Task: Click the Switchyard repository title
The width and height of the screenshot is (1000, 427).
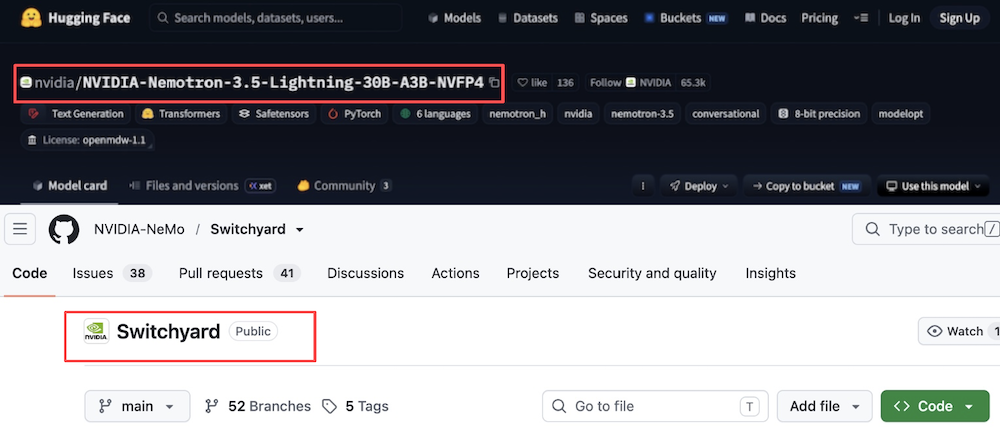Action: pos(168,331)
